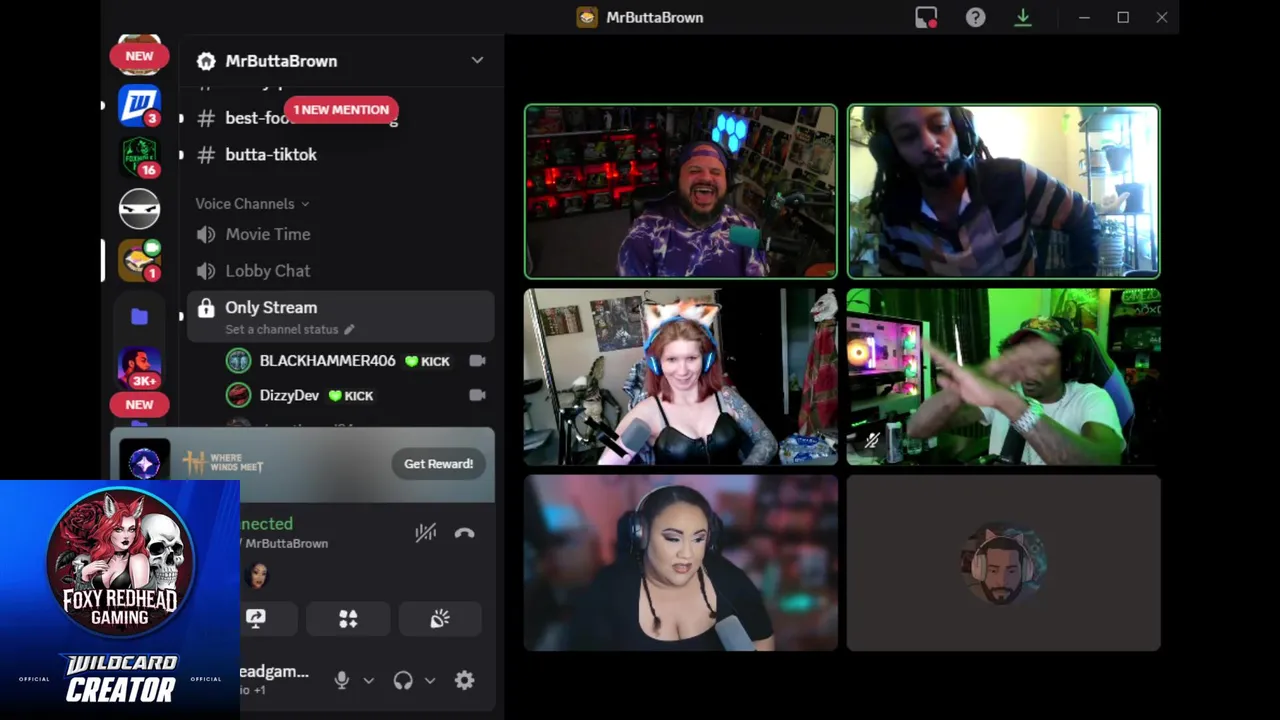Open the Soundboard button
The width and height of the screenshot is (1280, 720).
tap(440, 619)
